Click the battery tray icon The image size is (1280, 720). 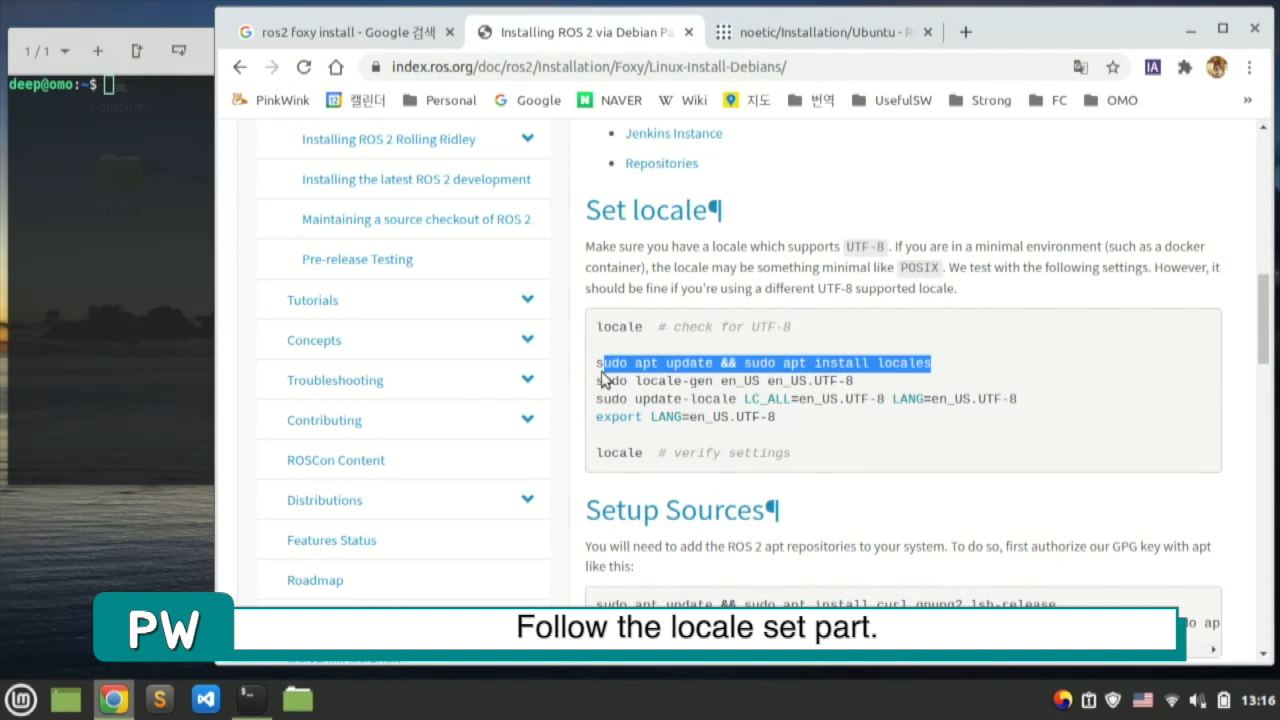point(1223,700)
